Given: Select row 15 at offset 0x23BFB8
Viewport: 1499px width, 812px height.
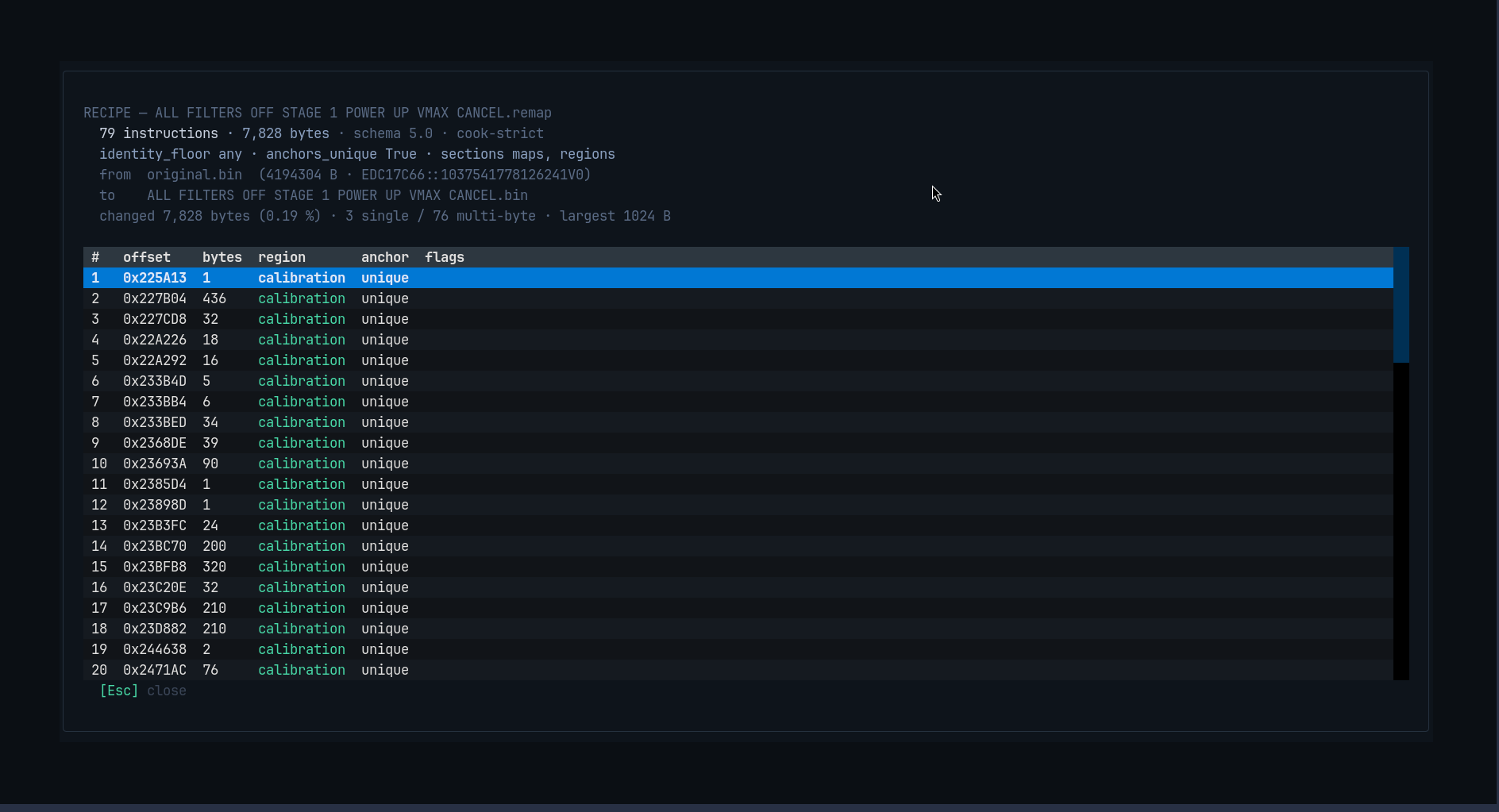Looking at the screenshot, I should pos(738,567).
